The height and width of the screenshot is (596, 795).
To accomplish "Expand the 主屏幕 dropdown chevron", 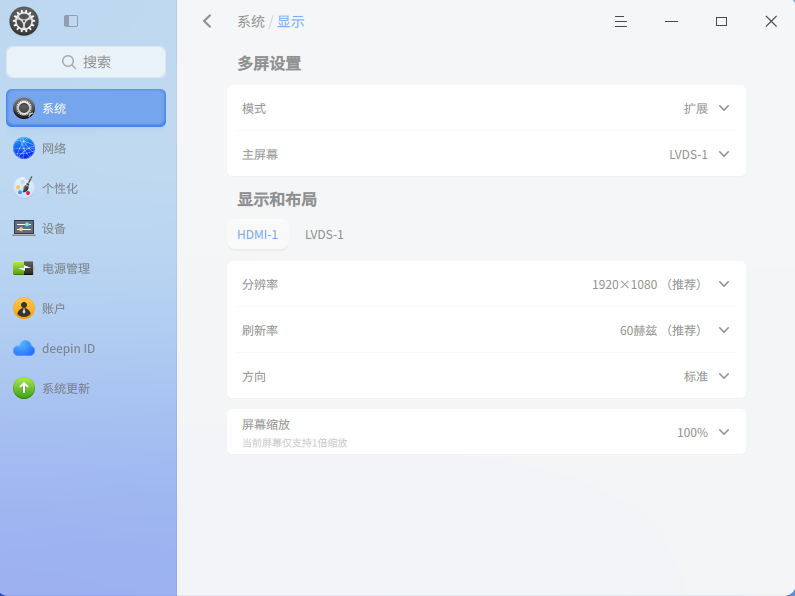I will (x=724, y=154).
